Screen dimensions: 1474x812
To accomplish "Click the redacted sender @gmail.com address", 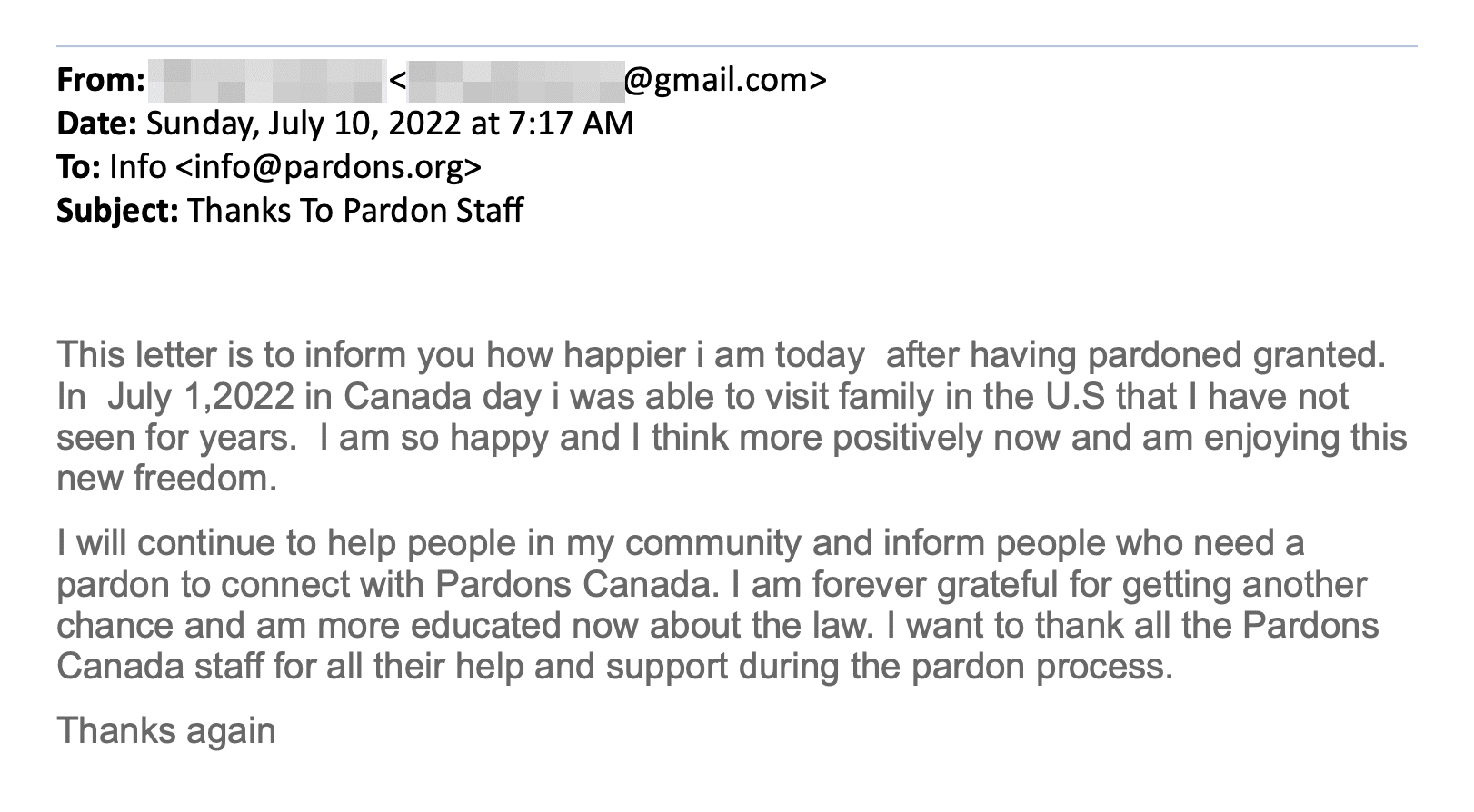I will pos(617,80).
